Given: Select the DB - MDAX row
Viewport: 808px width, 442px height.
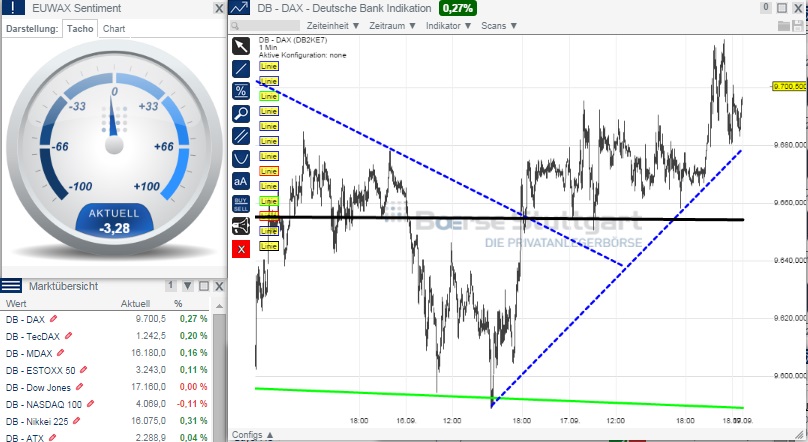Looking at the screenshot, I should tap(107, 353).
